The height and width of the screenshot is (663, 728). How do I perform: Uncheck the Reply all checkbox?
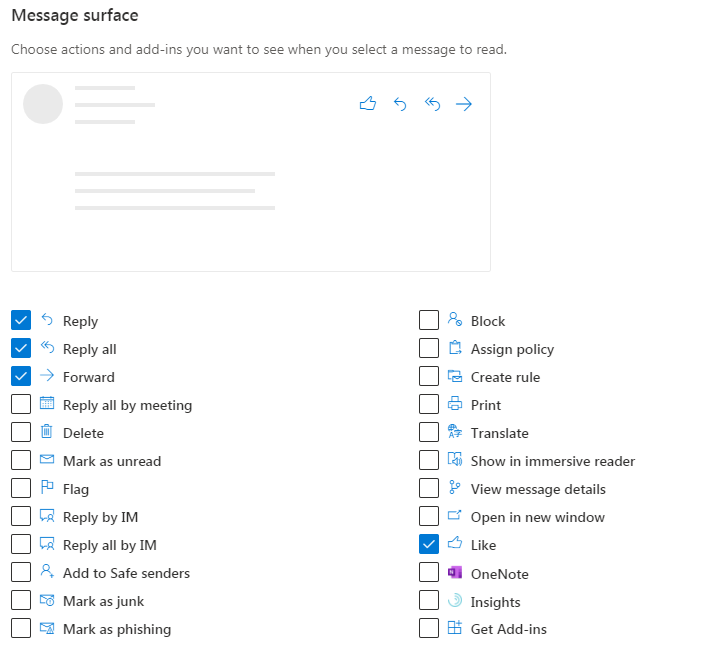[x=21, y=348]
